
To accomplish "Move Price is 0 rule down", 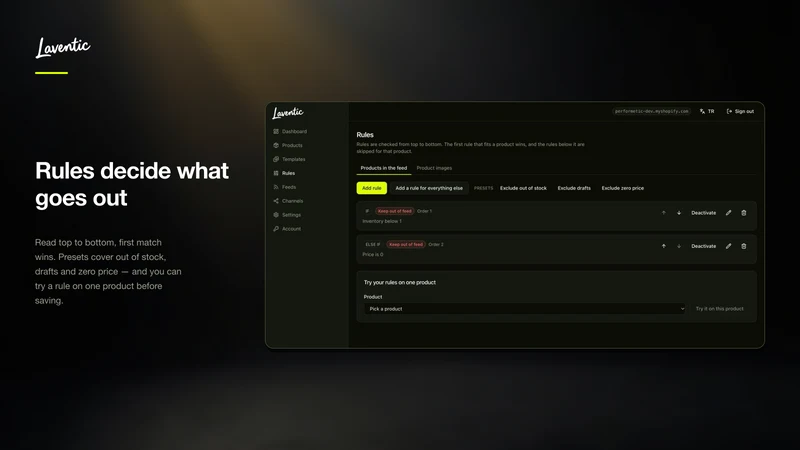I will point(679,246).
